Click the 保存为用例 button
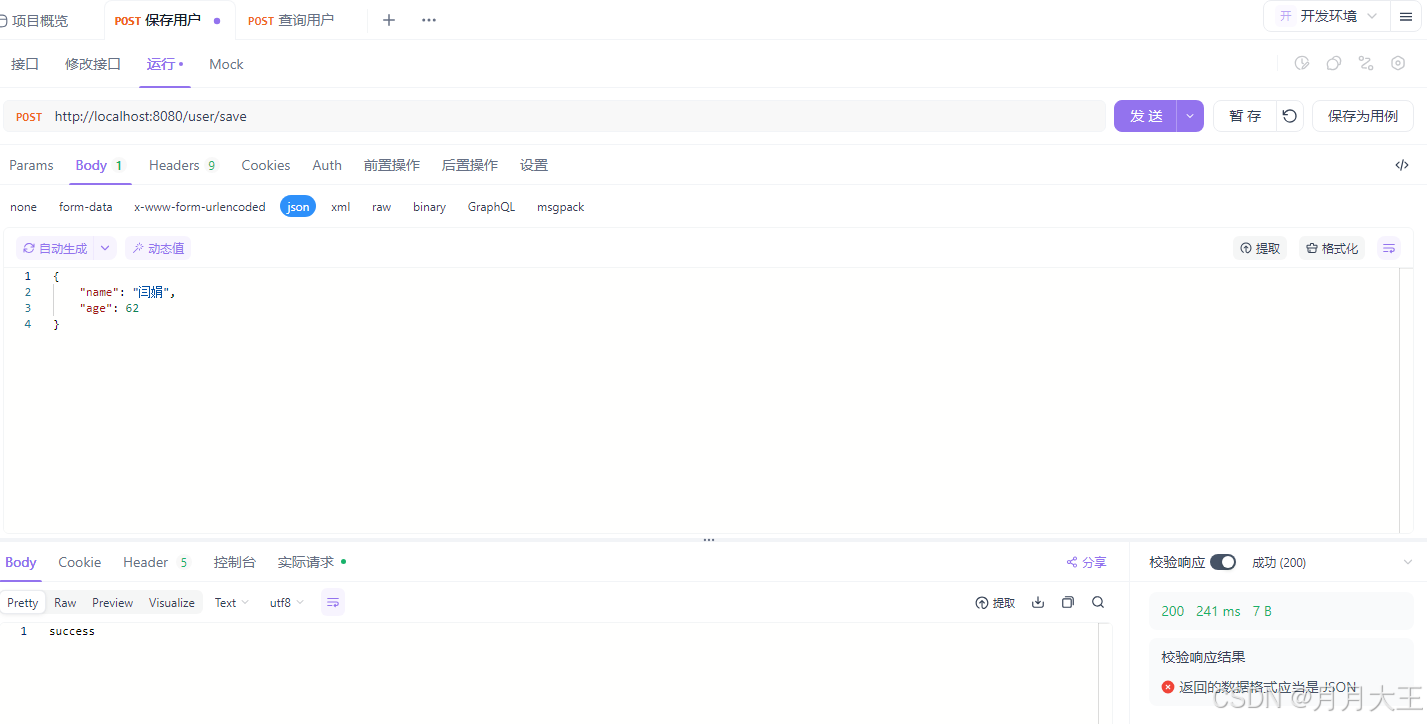1427x724 pixels. (1362, 116)
